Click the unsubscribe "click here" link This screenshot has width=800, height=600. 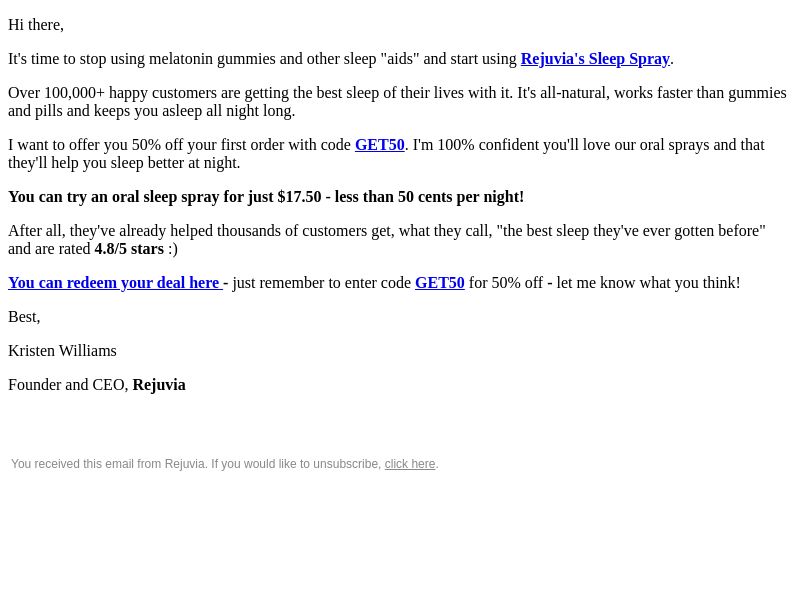(410, 464)
